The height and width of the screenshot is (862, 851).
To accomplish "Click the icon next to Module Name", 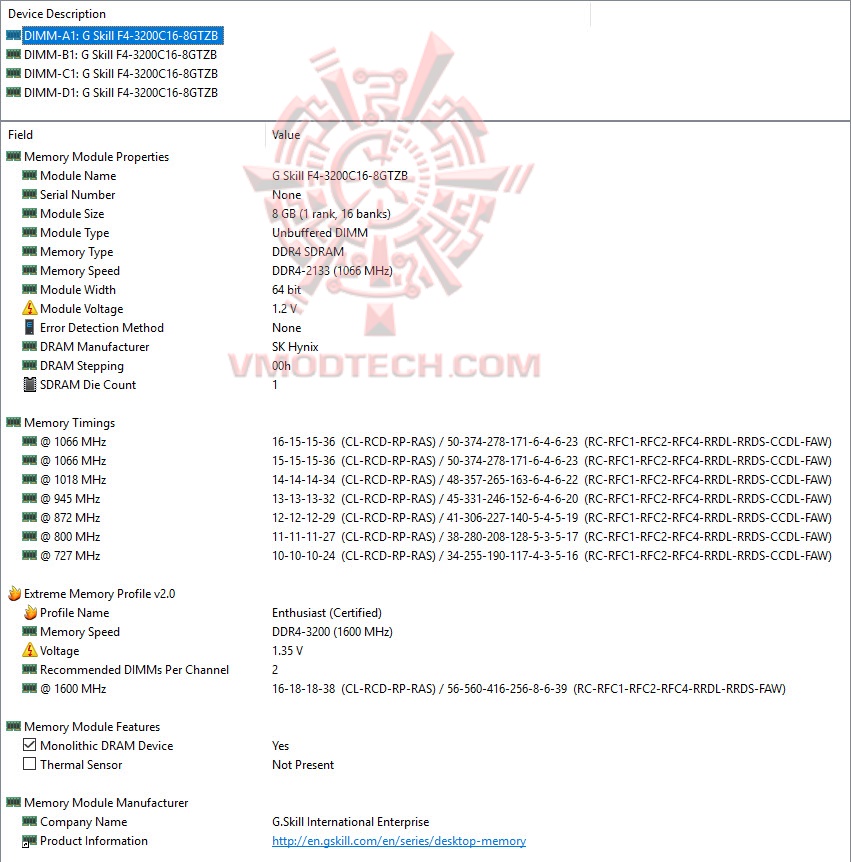I will coord(29,175).
